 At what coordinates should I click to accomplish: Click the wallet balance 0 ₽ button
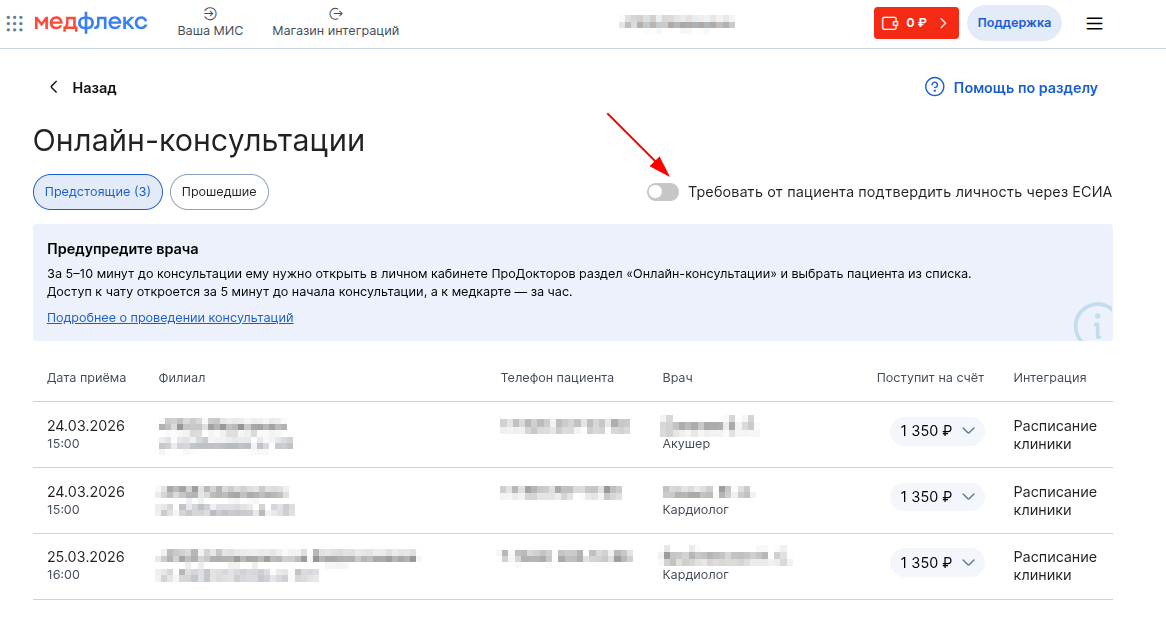click(916, 22)
